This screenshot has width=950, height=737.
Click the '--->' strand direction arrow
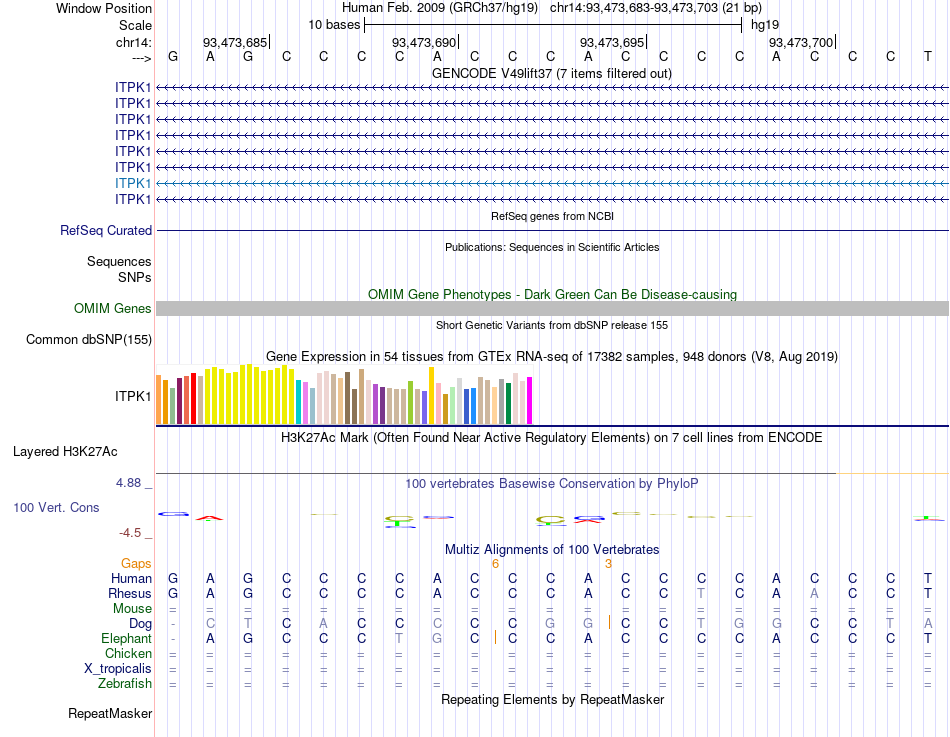[142, 58]
